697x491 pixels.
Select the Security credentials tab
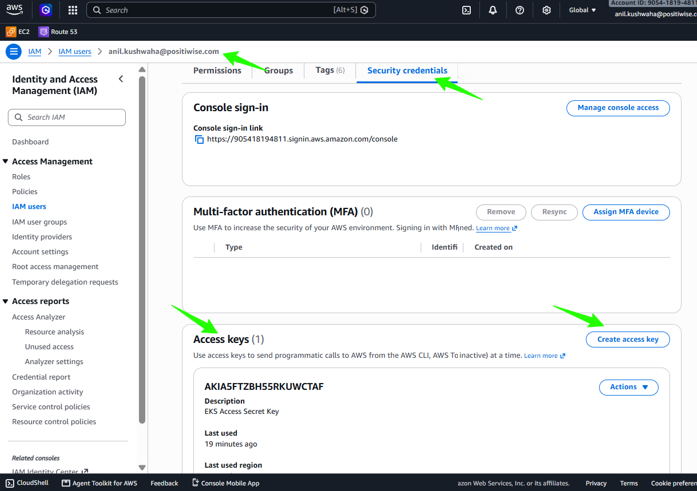click(x=407, y=71)
